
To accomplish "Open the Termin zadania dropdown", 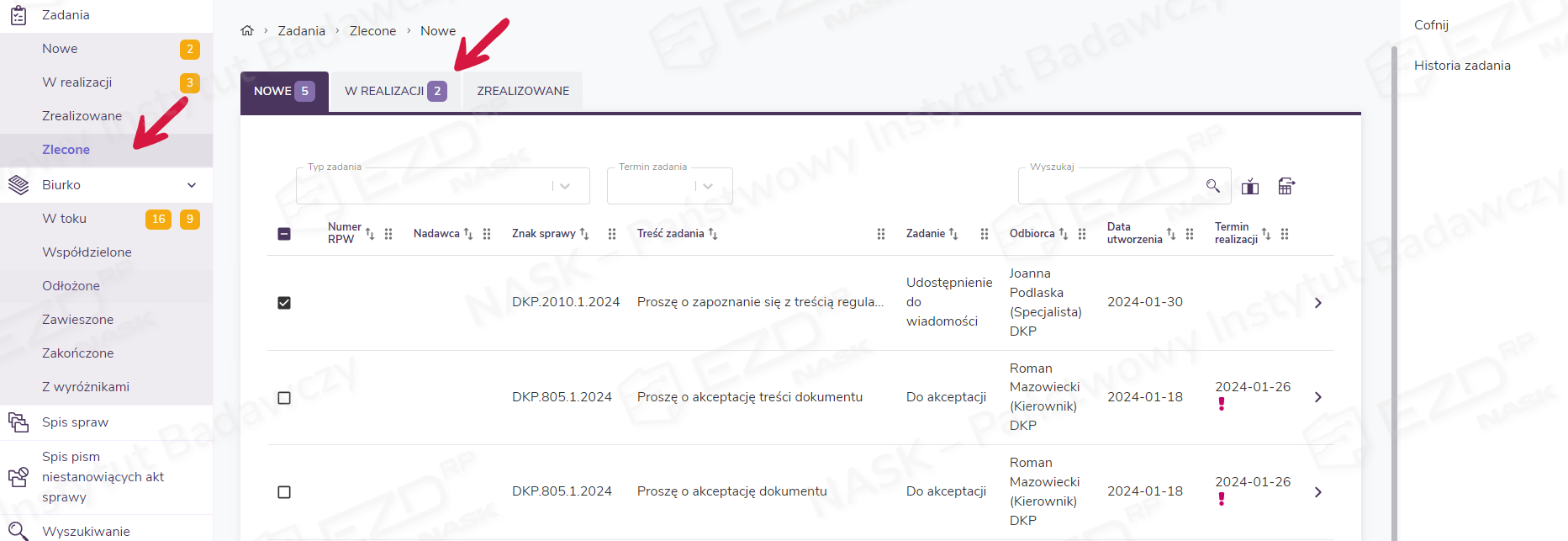I will coord(669,186).
